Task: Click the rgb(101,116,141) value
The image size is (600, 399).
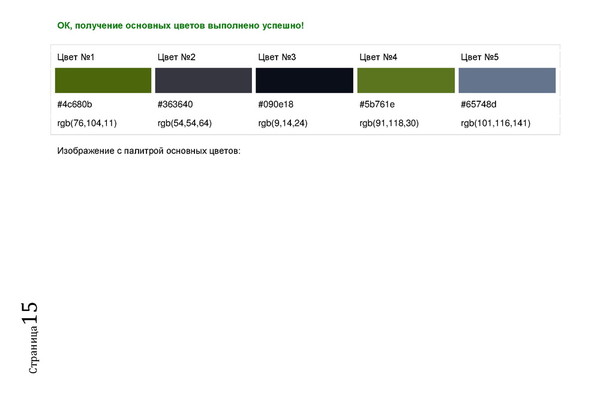Action: coord(496,123)
